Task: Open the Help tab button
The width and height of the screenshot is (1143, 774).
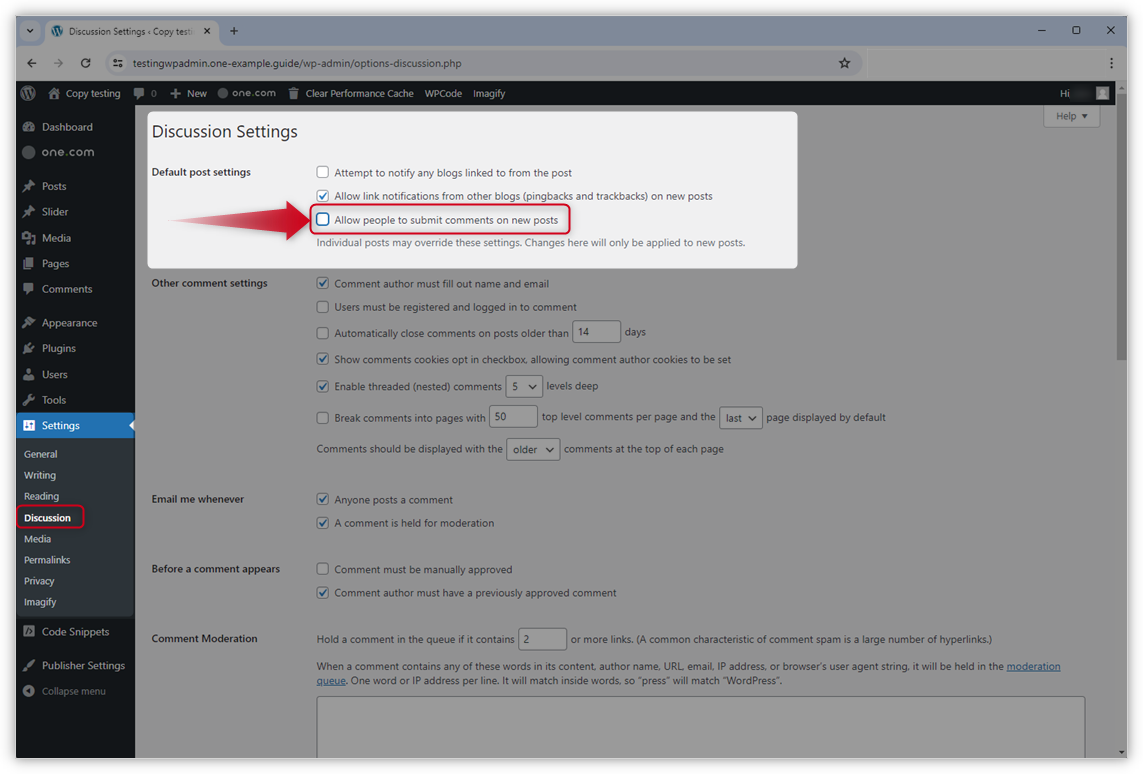Action: point(1071,116)
